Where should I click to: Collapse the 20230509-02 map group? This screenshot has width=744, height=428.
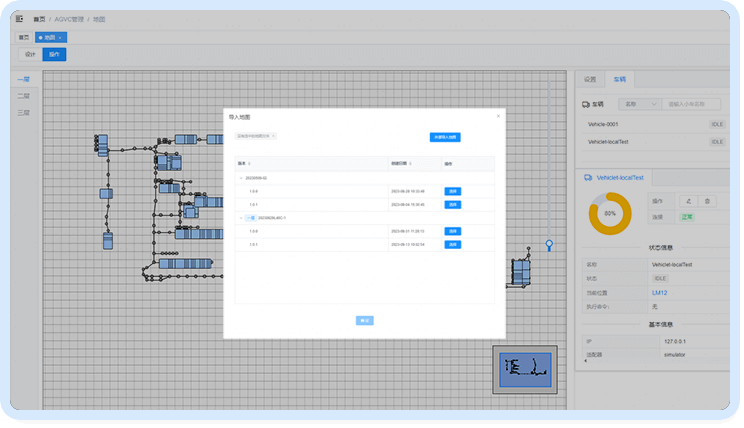click(240, 178)
